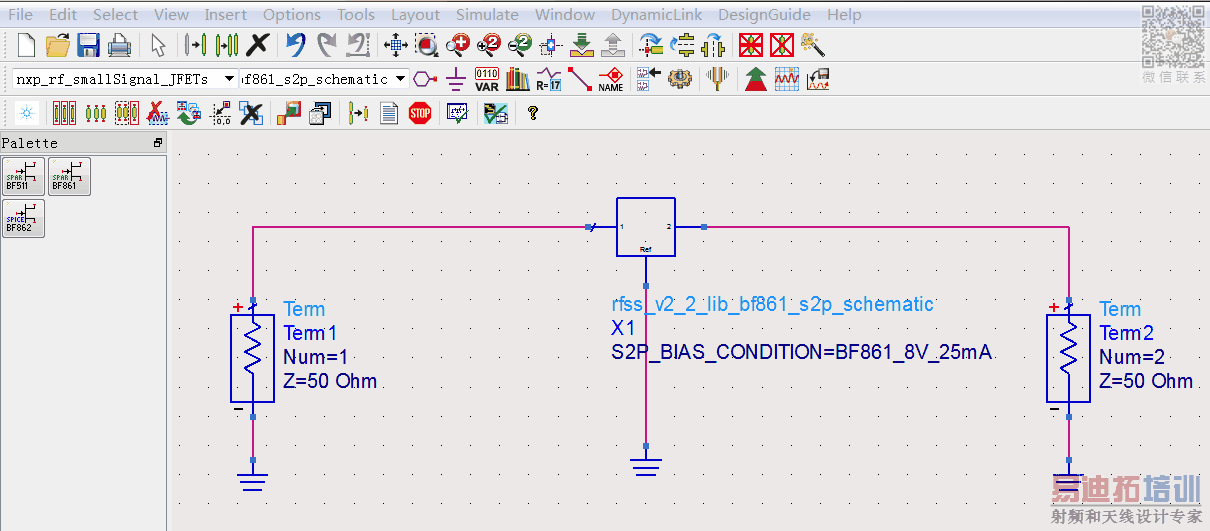Open the Edit menu
The width and height of the screenshot is (1210, 531).
[x=63, y=14]
